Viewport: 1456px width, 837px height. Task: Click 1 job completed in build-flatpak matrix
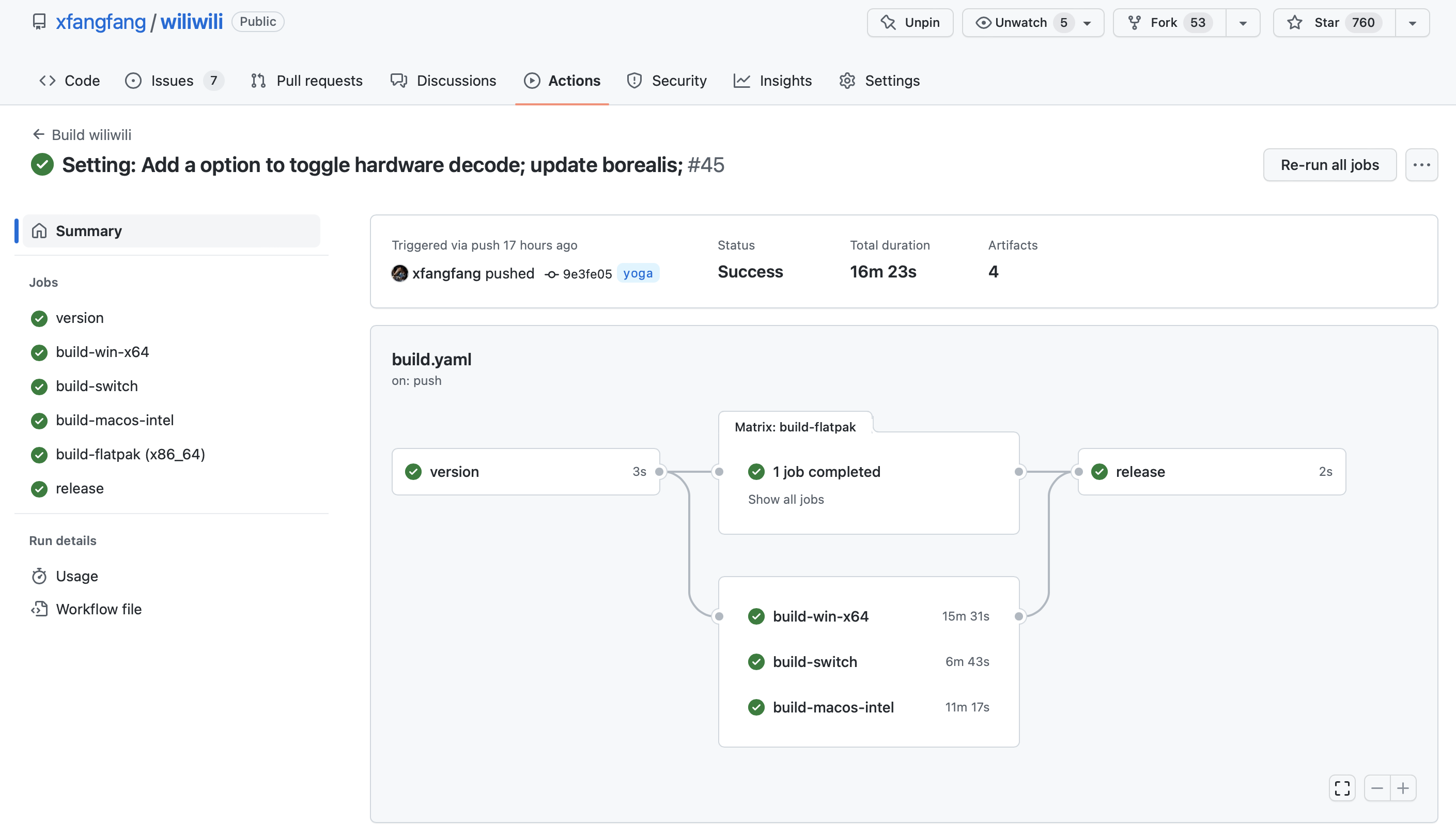tap(826, 471)
